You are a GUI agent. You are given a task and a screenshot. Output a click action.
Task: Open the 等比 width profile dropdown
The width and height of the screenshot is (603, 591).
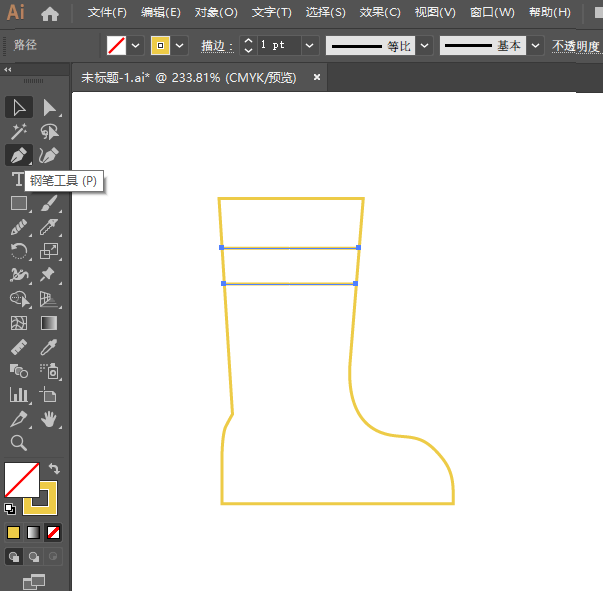[x=424, y=46]
